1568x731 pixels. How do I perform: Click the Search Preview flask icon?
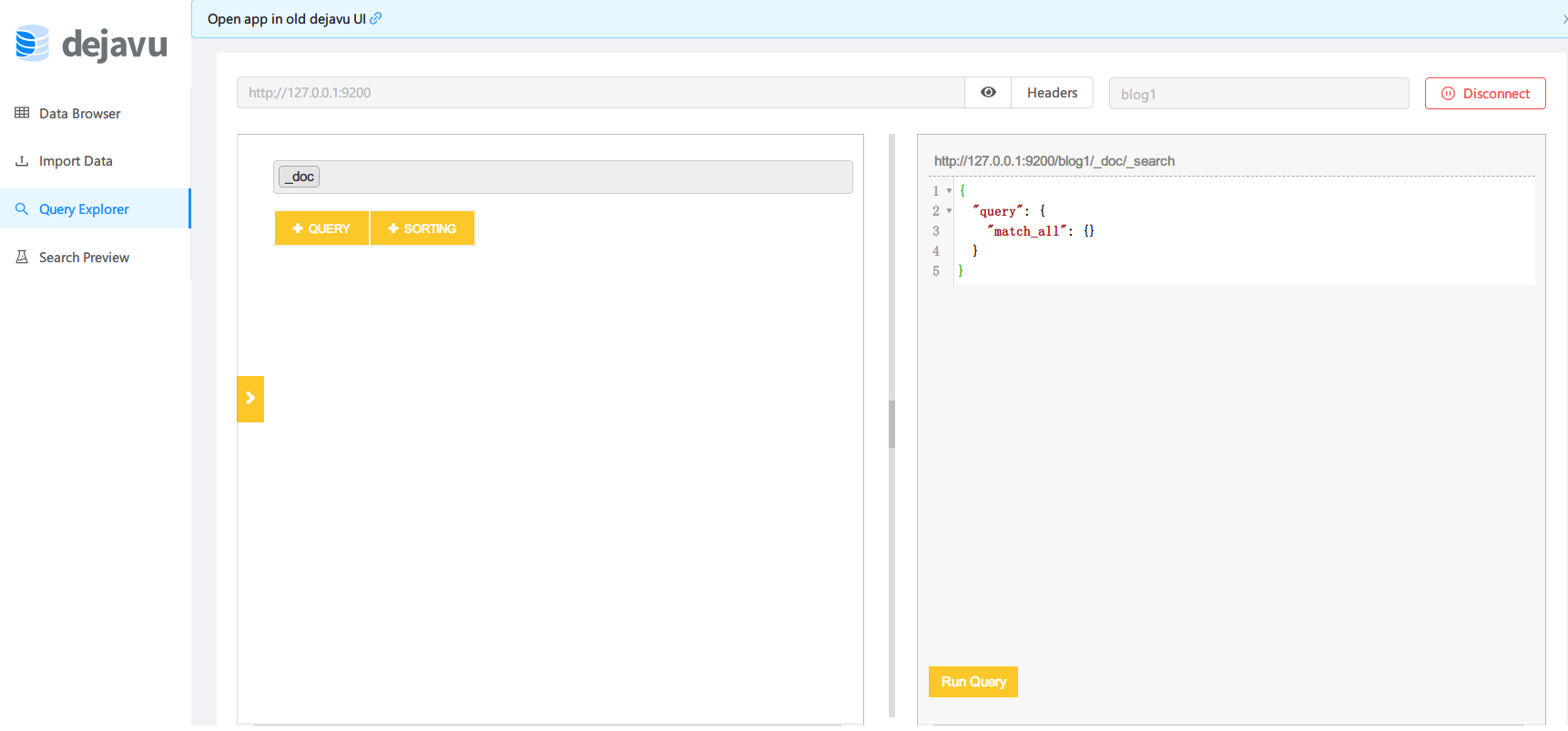pos(22,258)
